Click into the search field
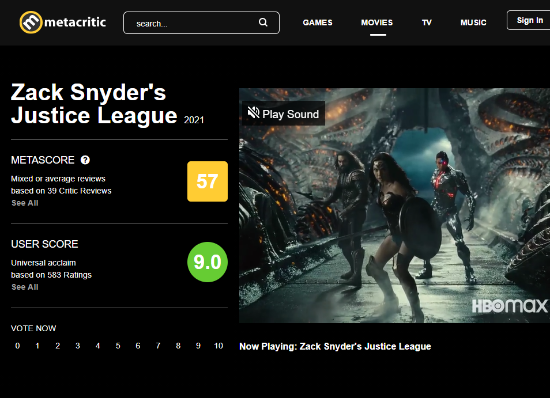The width and height of the screenshot is (550, 398). 201,23
